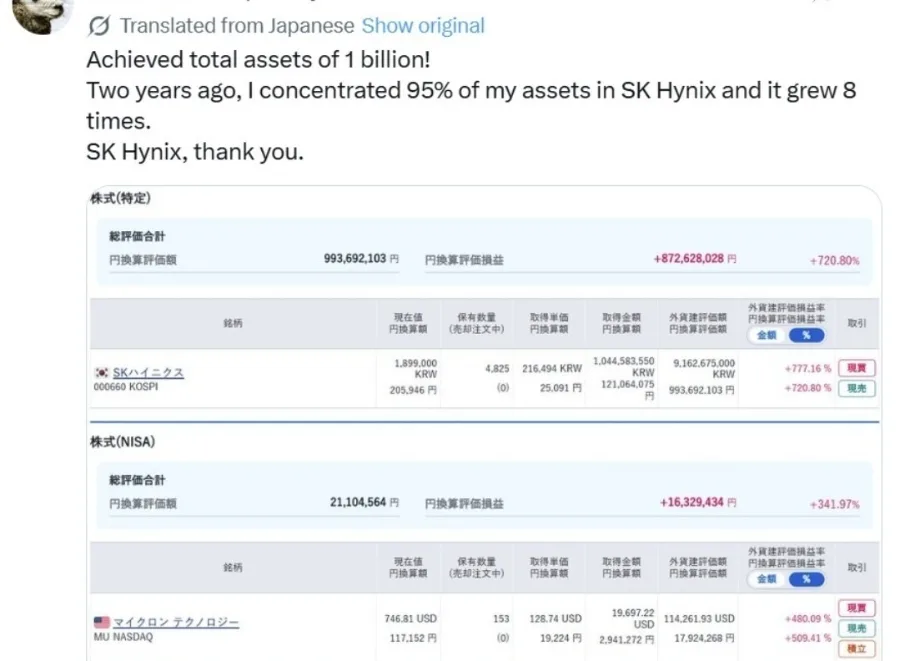Viewport: 900px width, 661px height.
Task: Click the translation icon beside Translated from Japanese
Action: click(99, 26)
